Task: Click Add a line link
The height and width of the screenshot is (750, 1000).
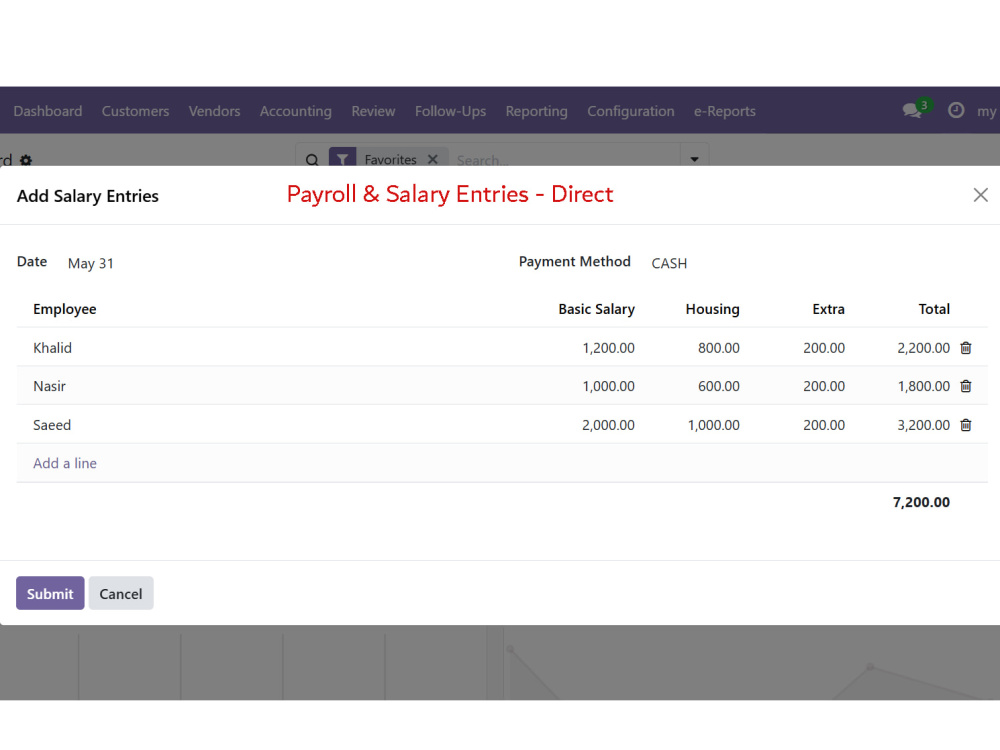Action: (x=65, y=463)
